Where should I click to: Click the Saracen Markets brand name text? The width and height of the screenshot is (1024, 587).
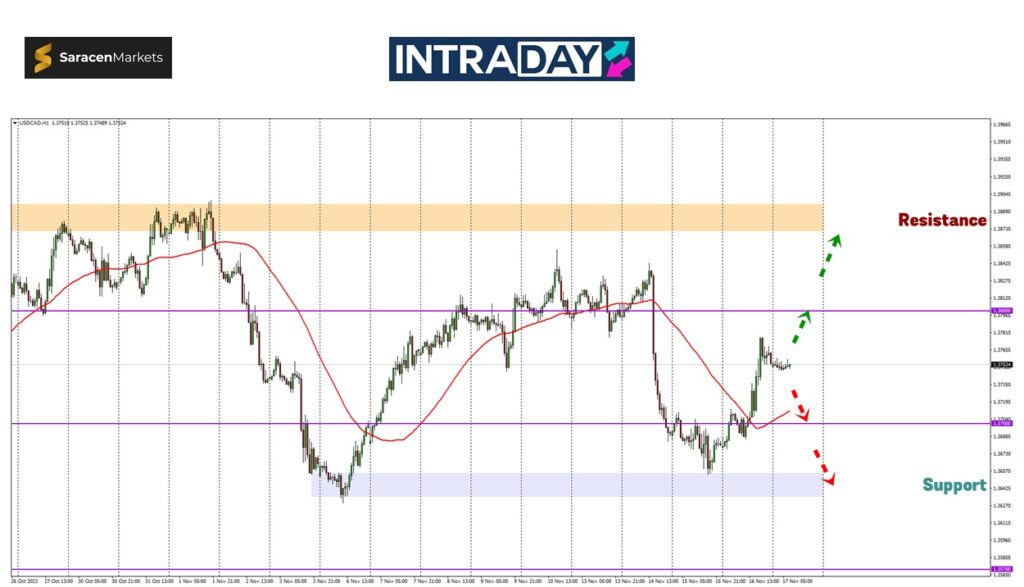[x=112, y=58]
